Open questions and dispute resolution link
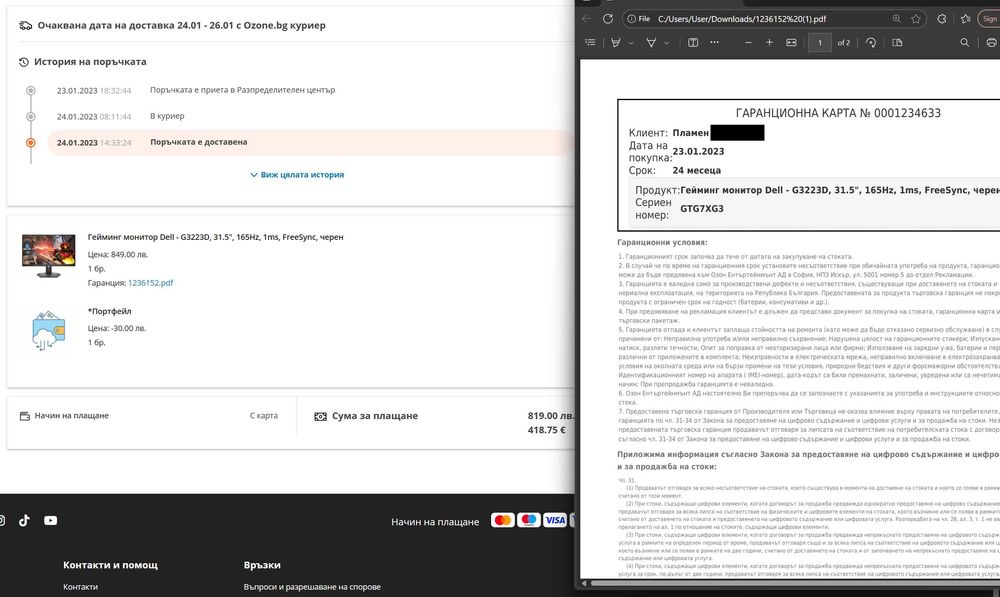Screen dimensions: 1000x597 (312, 587)
